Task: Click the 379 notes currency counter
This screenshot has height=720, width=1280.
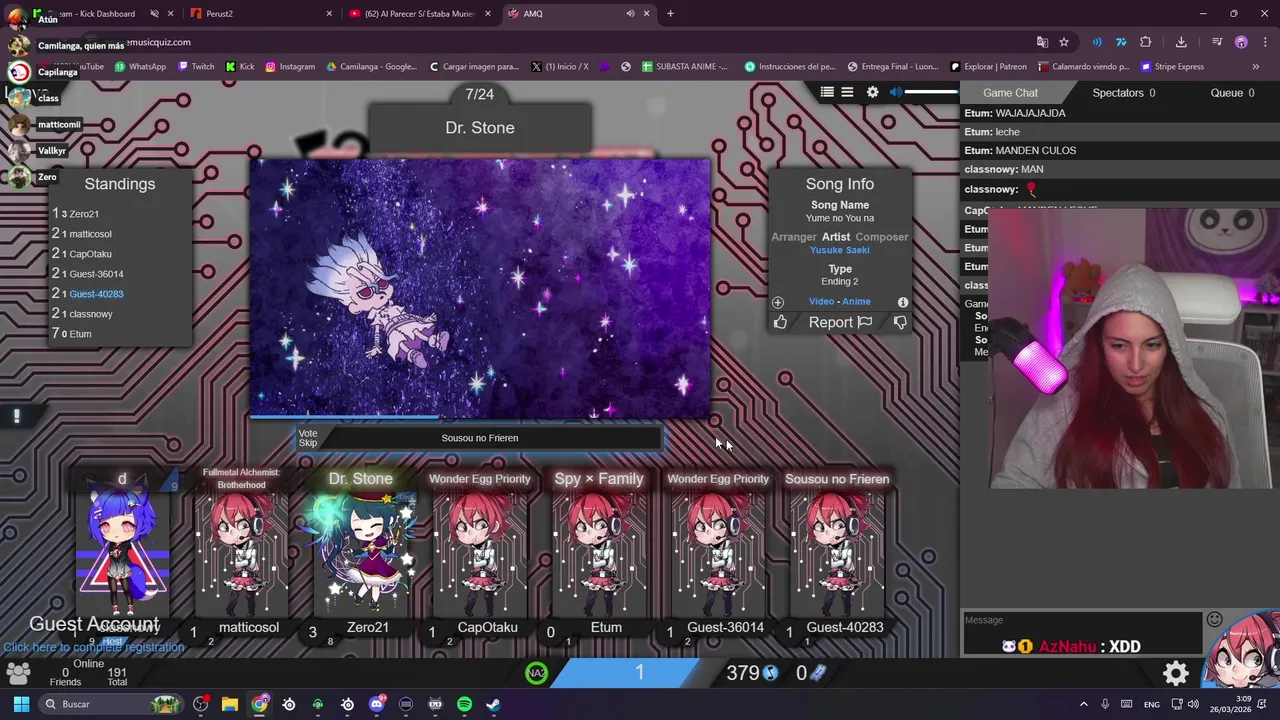Action: [752, 673]
